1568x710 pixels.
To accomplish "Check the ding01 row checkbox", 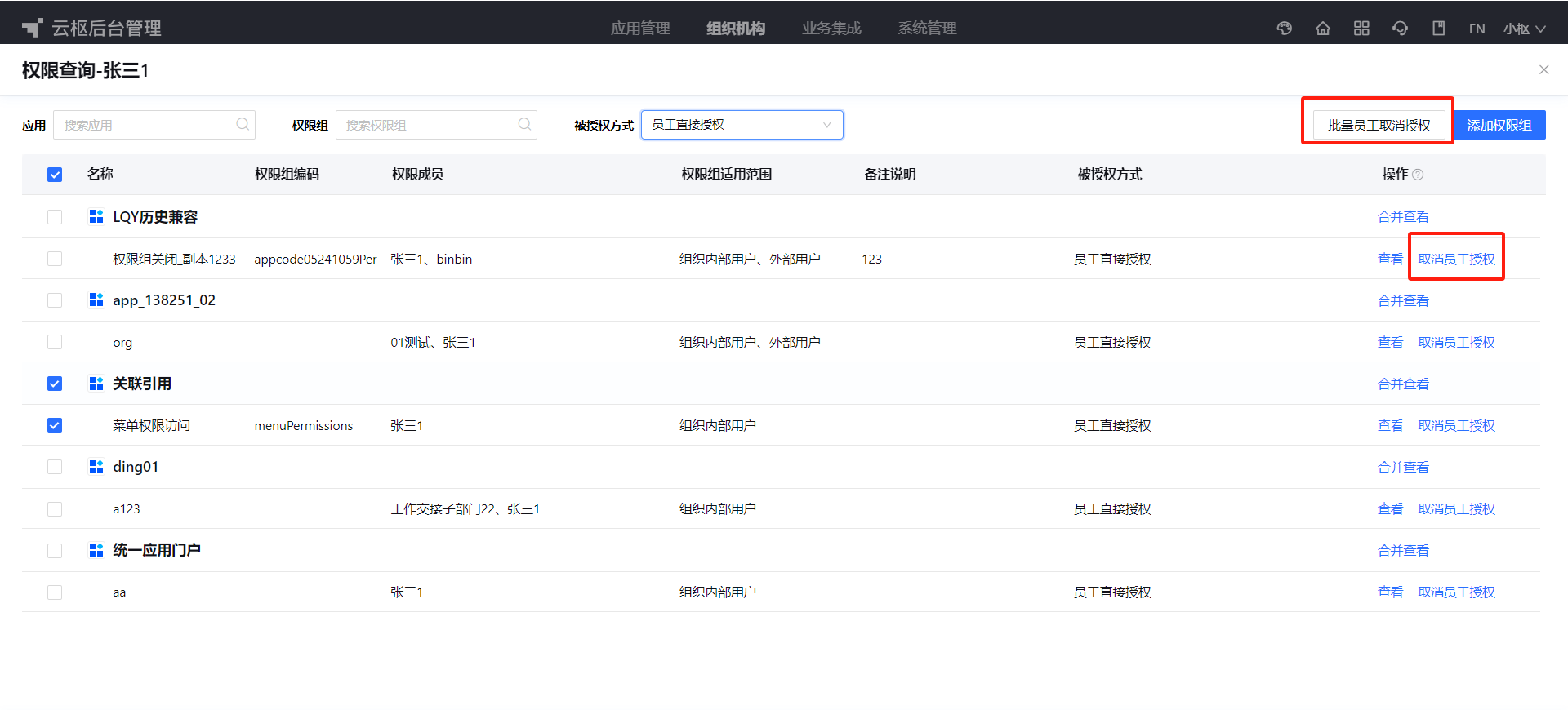I will pos(55,467).
